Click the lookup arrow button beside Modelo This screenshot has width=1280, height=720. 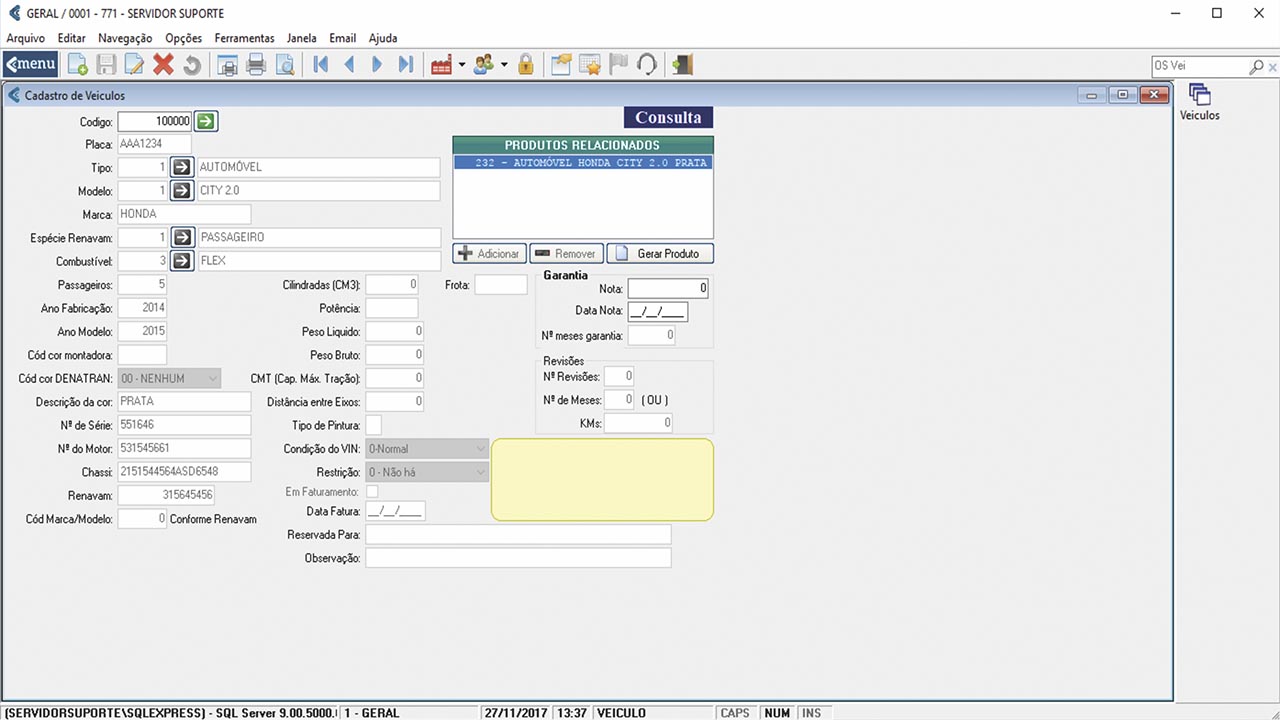(x=181, y=190)
